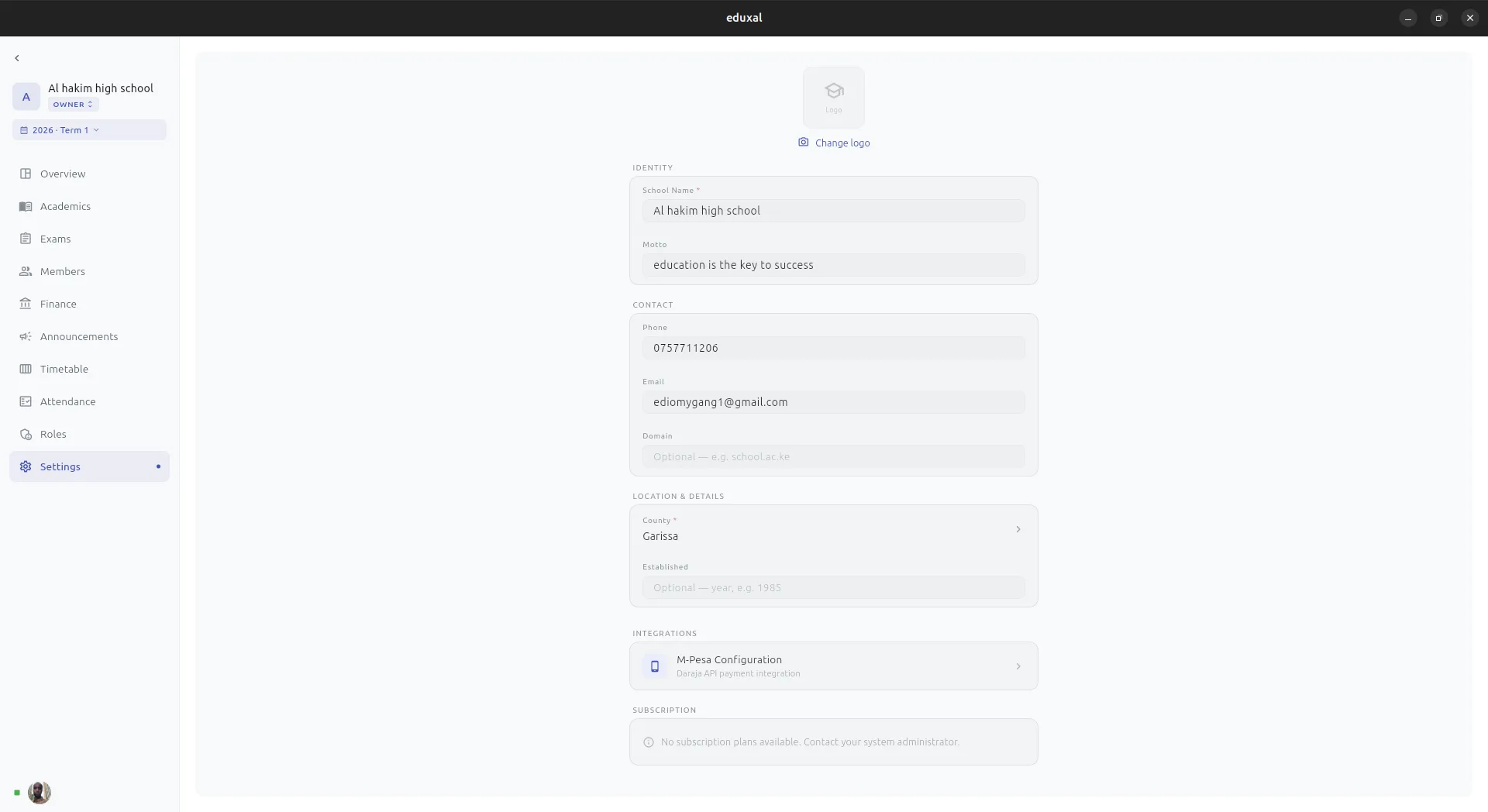The height and width of the screenshot is (812, 1488).
Task: Open the Timetable view
Action: [64, 369]
